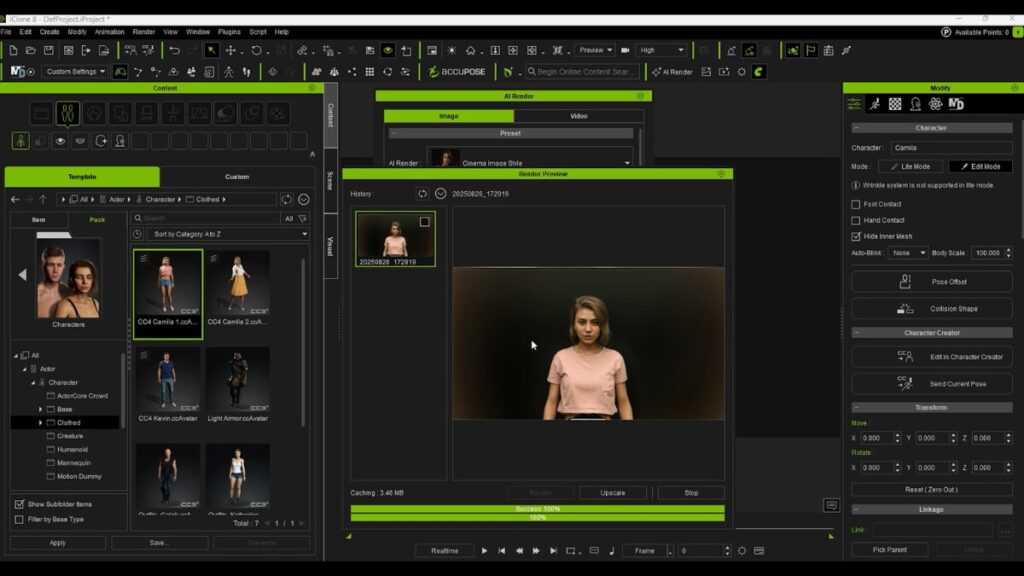Activate the Move tool
This screenshot has width=1024, height=576.
pos(231,50)
